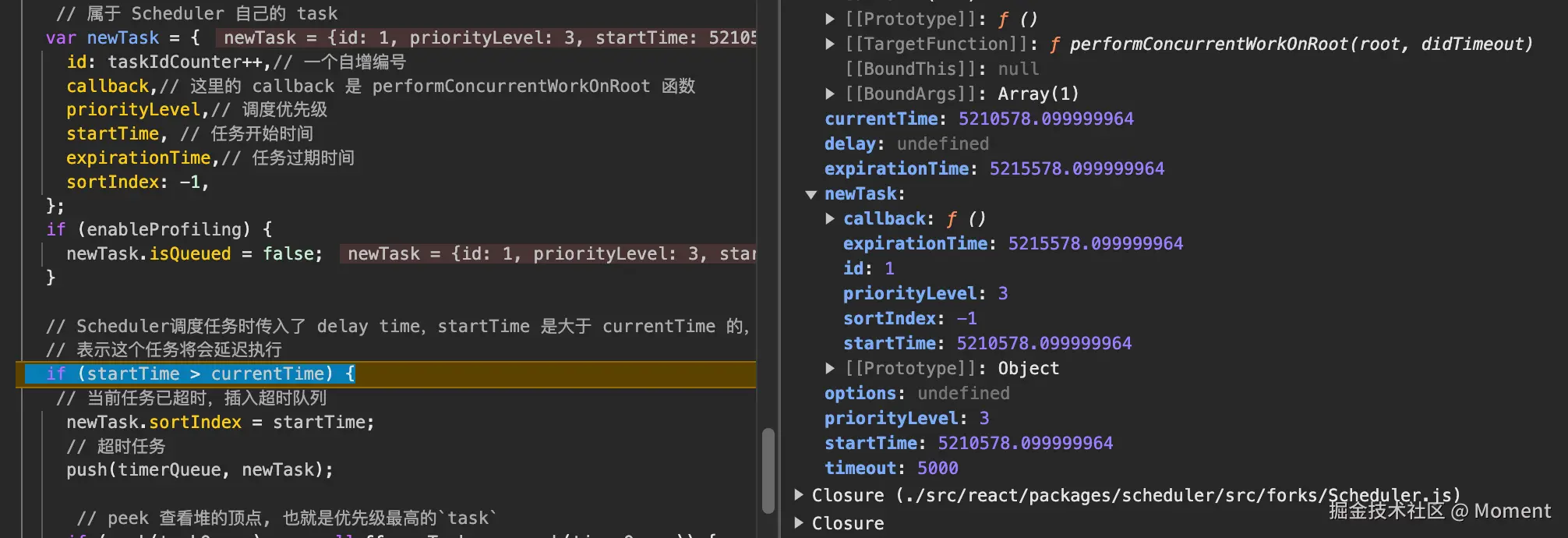Click the newTask.sortIndex = startTime line

(x=221, y=423)
